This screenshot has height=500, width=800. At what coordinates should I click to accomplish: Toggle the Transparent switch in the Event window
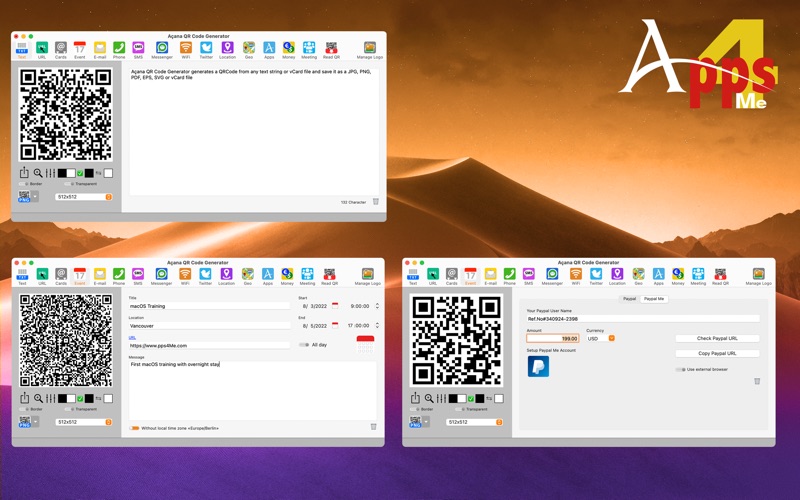69,409
